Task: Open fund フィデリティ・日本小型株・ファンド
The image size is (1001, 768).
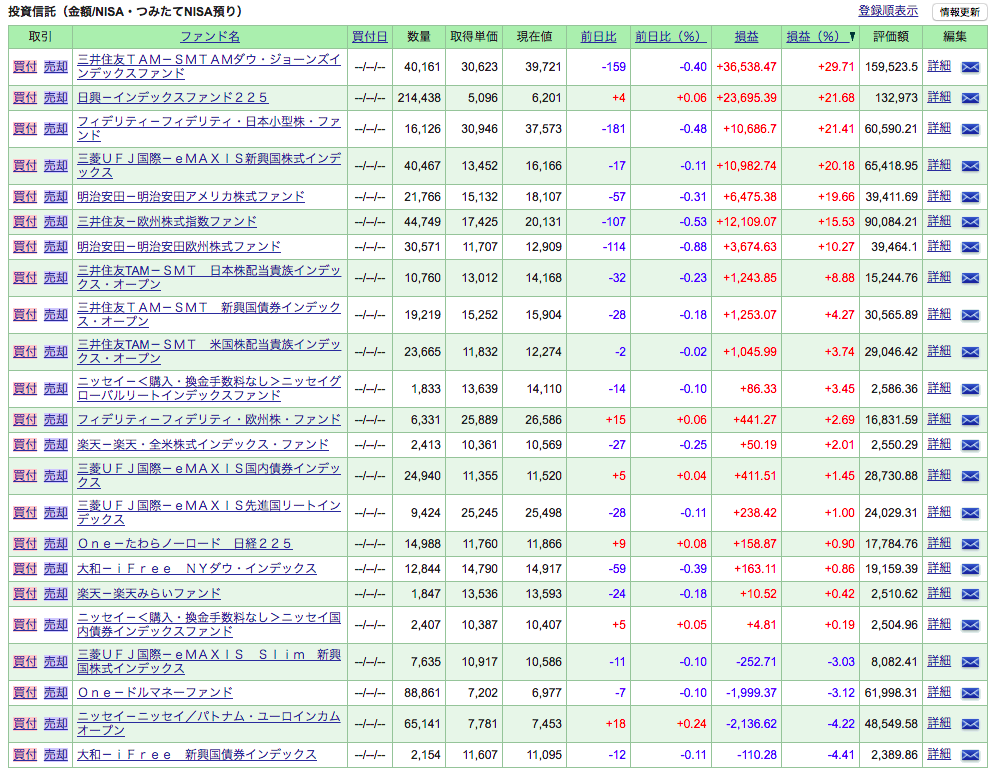Action: click(209, 128)
